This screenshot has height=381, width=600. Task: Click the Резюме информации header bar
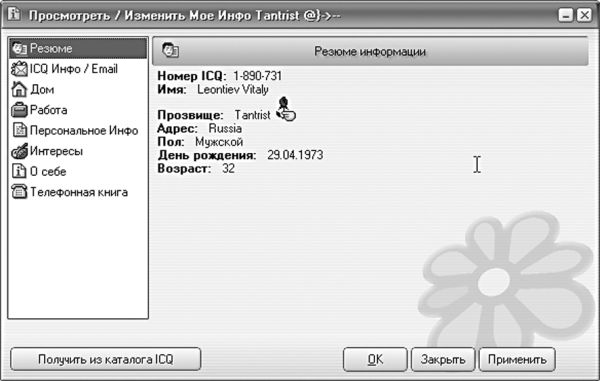click(370, 51)
